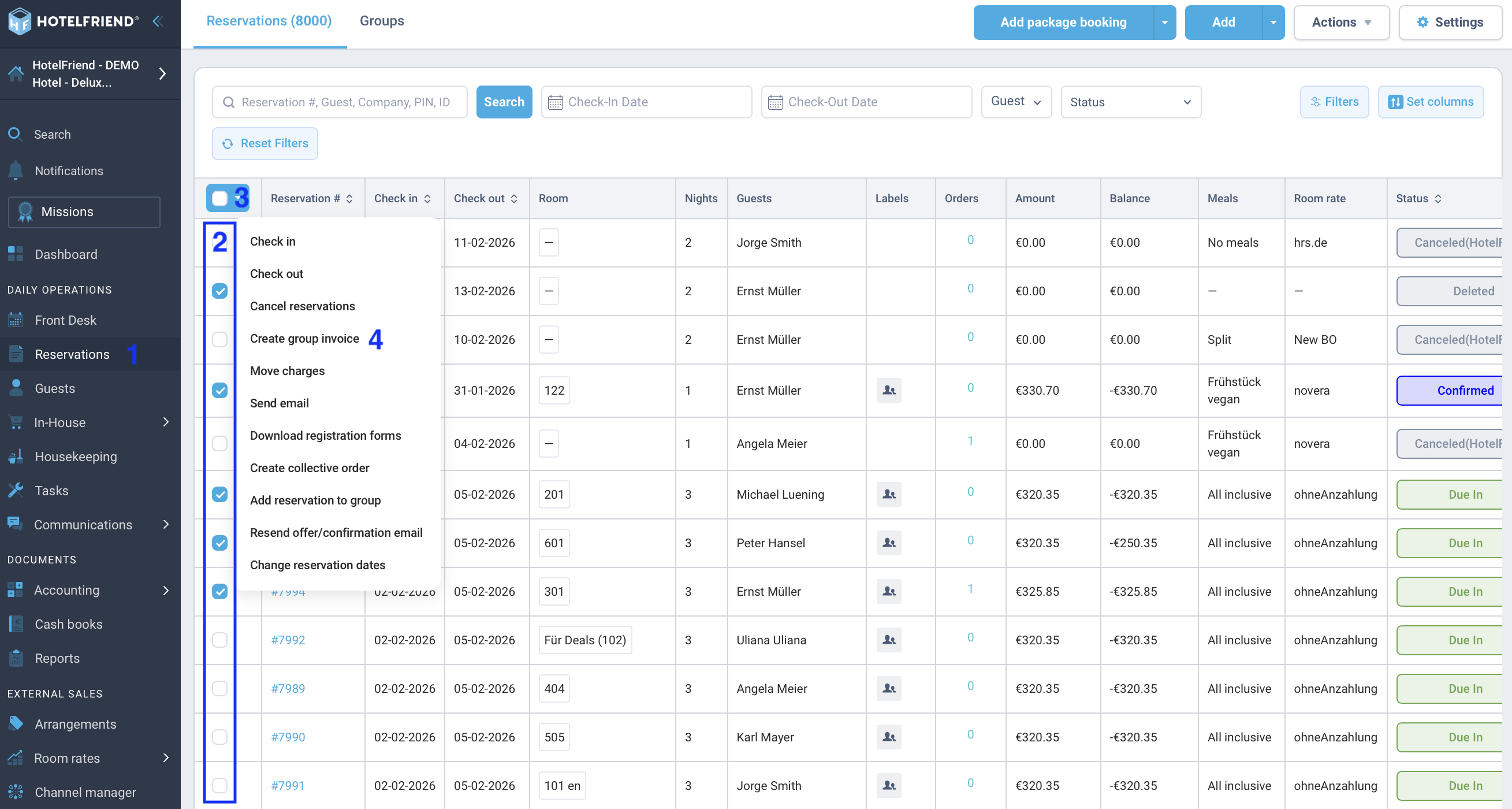Select Download registration forms entry
Image resolution: width=1512 pixels, height=809 pixels.
325,436
